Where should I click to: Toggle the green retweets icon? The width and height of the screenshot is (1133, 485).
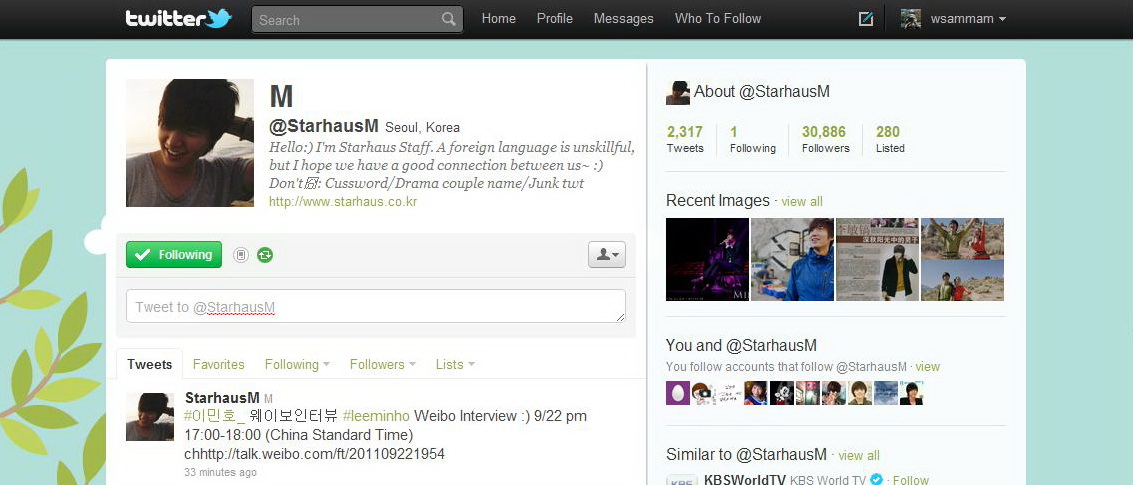click(265, 254)
